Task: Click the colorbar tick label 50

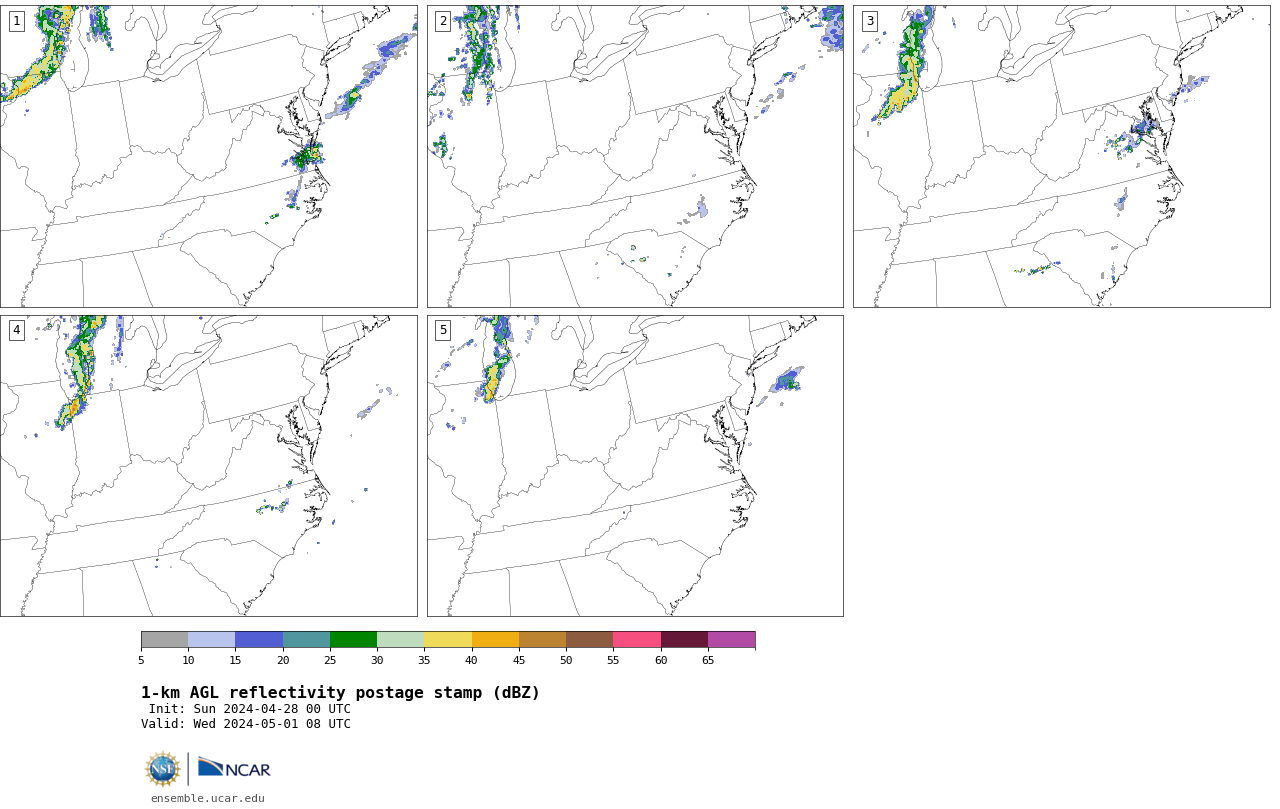Action: click(566, 660)
